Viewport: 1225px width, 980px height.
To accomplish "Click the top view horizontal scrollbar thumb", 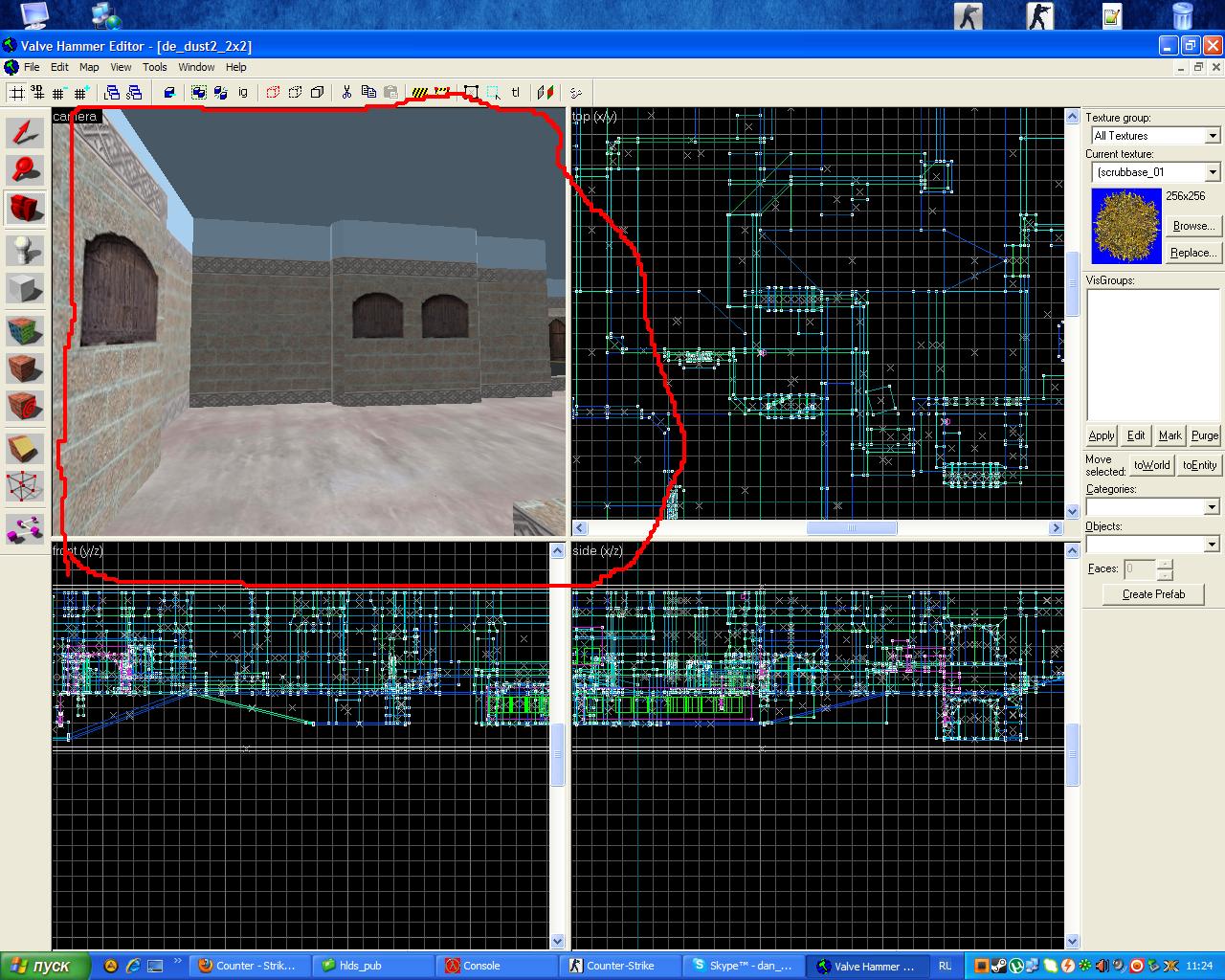I will [852, 528].
